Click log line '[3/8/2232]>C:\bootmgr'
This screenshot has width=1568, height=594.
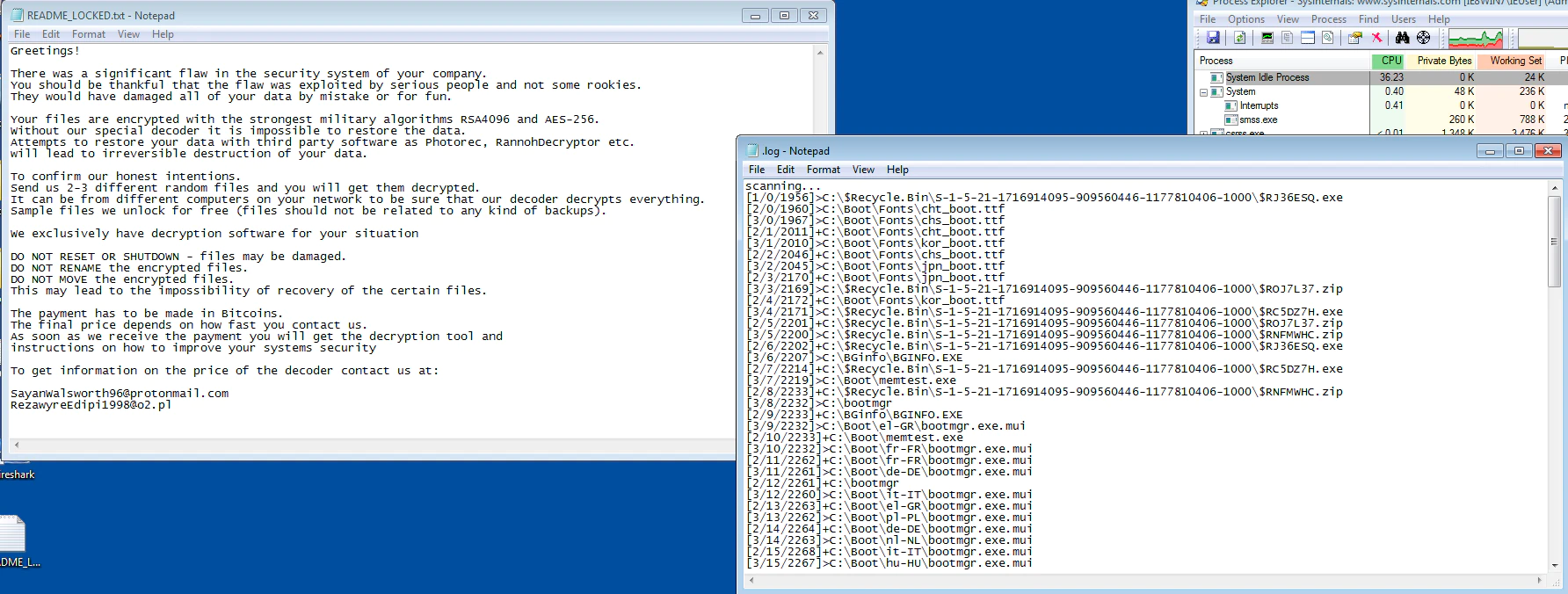[x=818, y=403]
